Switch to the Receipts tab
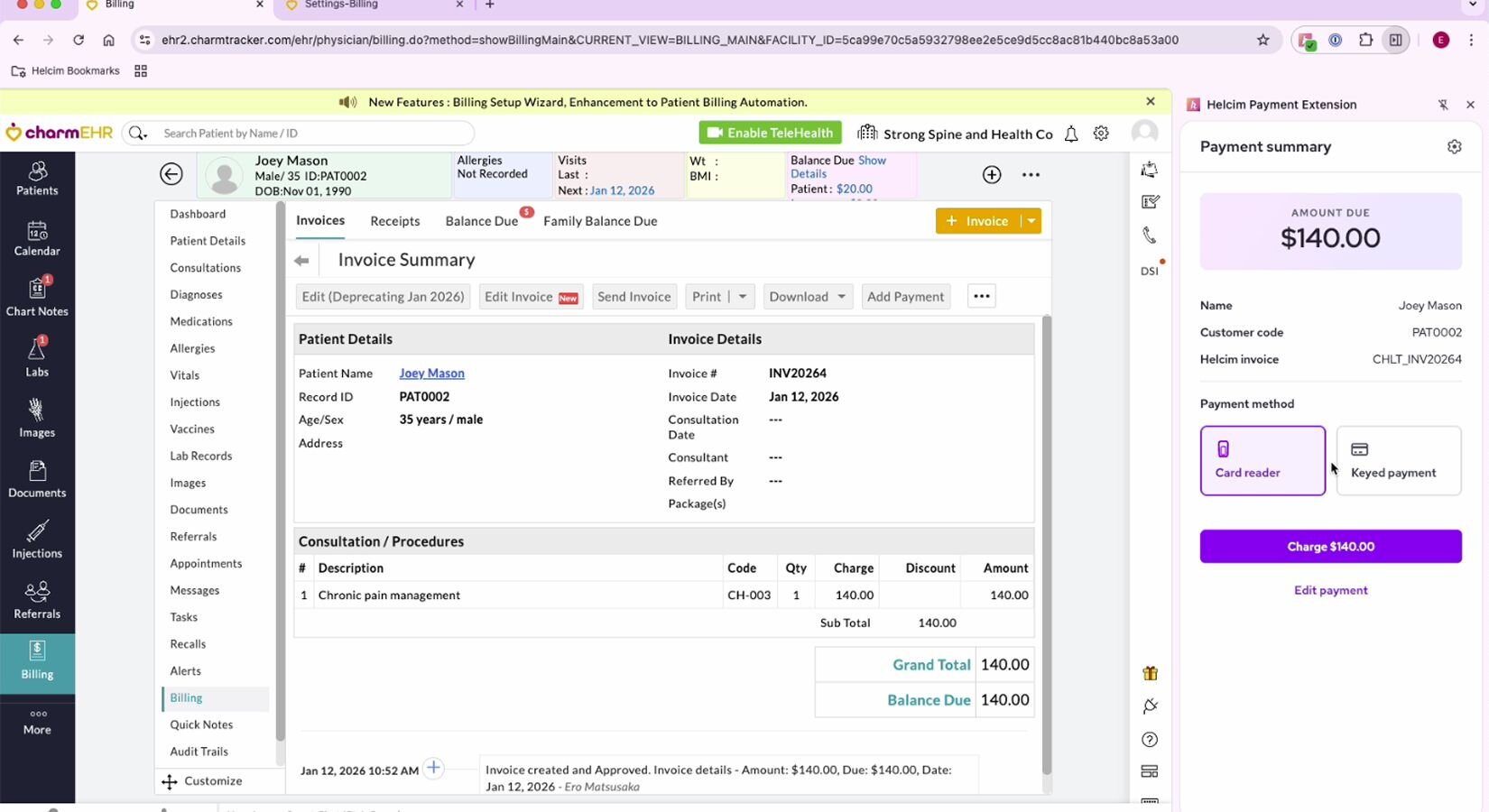The width and height of the screenshot is (1489, 812). (x=394, y=221)
